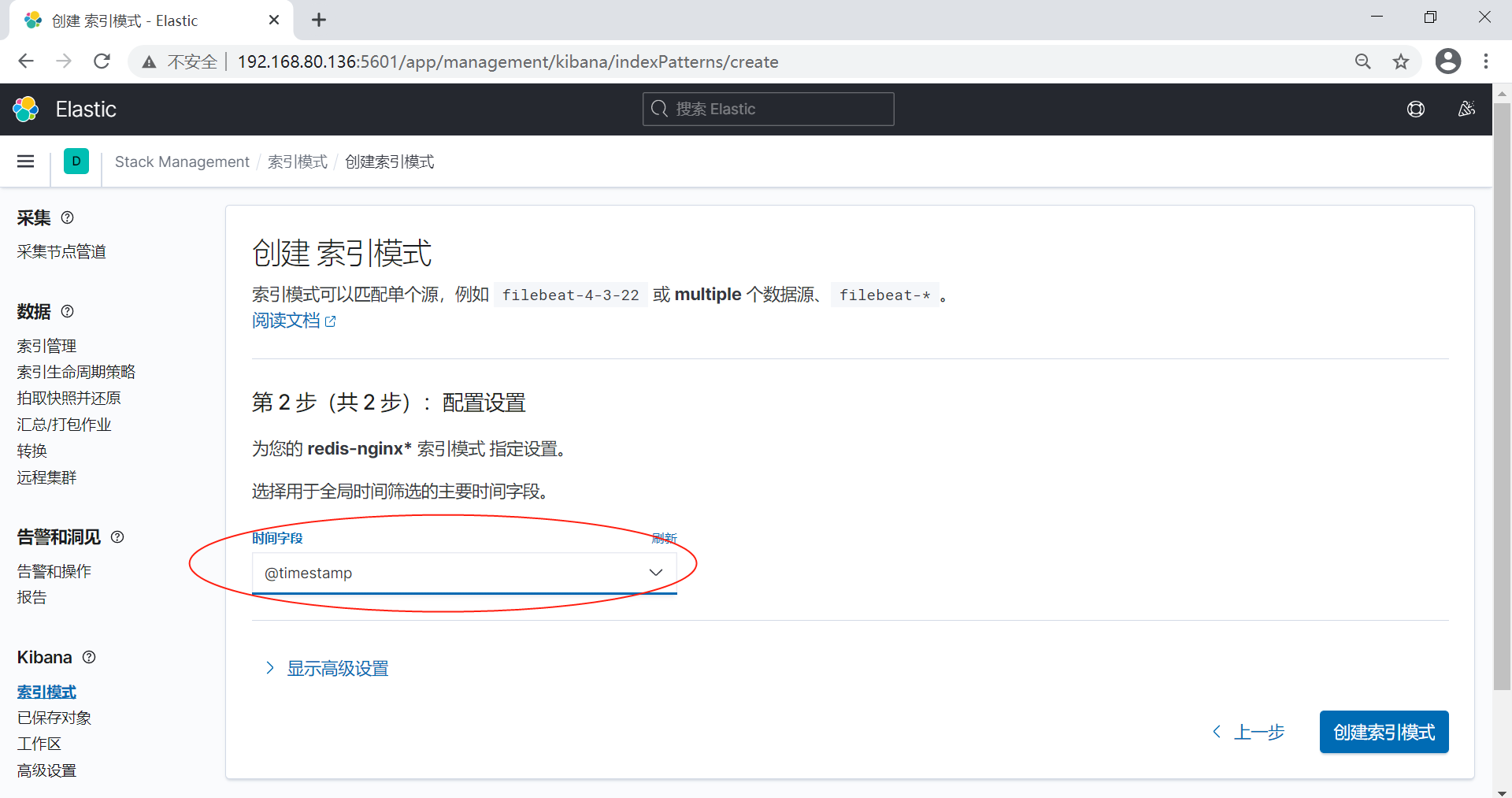Click the help icon beside 告警和洞见
Screen dimensions: 1512x798
pos(117,536)
